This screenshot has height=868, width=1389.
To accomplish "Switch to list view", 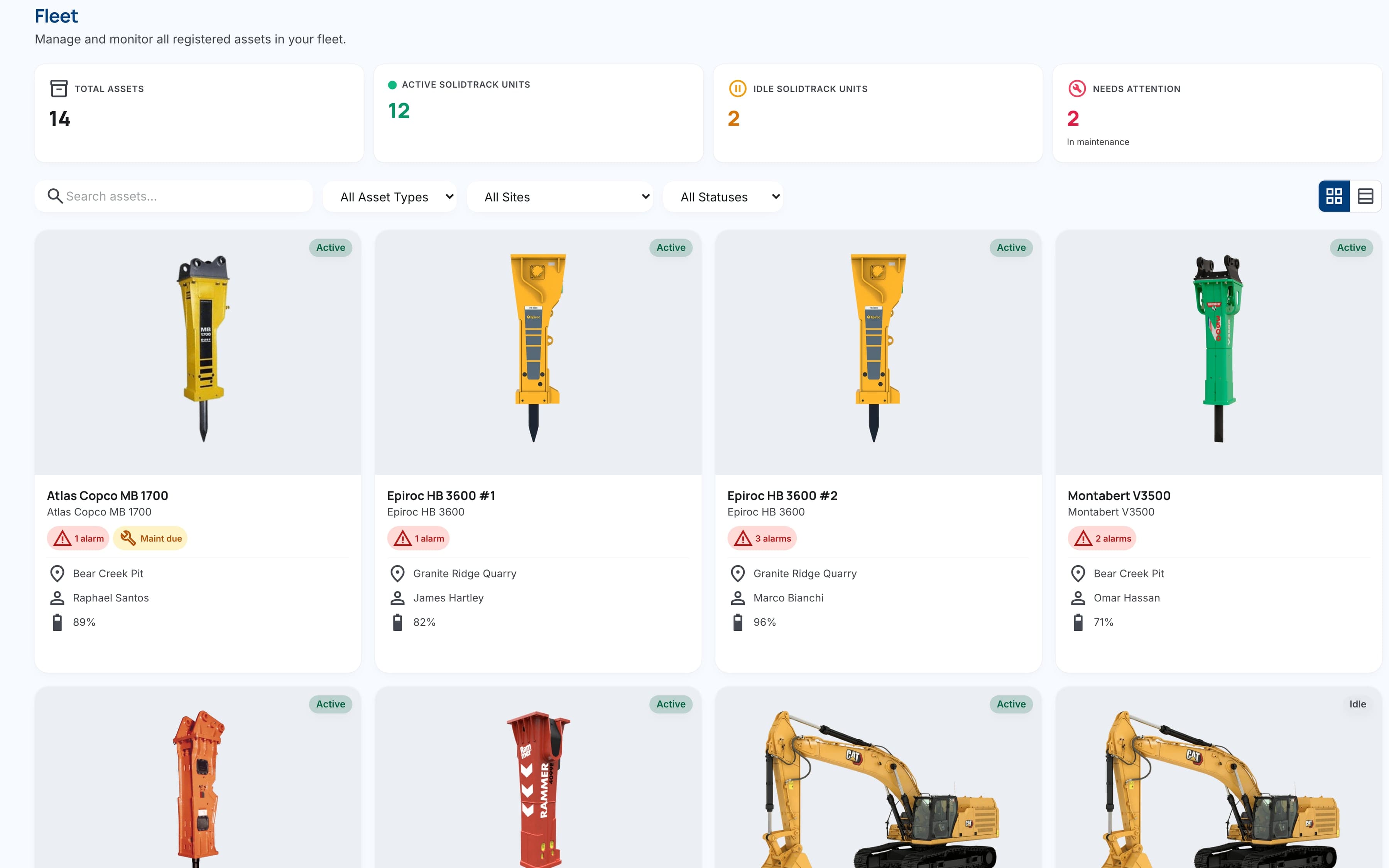I will [1365, 196].
